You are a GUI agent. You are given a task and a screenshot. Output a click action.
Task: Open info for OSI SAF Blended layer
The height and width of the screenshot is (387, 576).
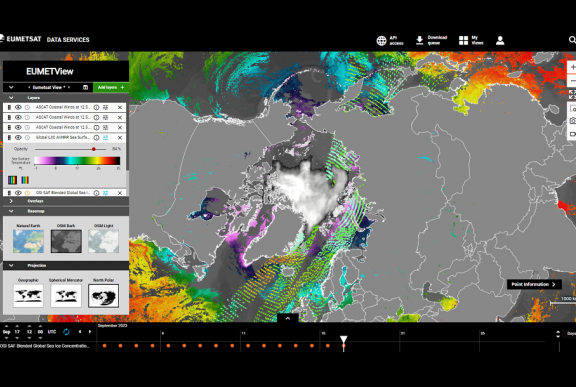96,193
